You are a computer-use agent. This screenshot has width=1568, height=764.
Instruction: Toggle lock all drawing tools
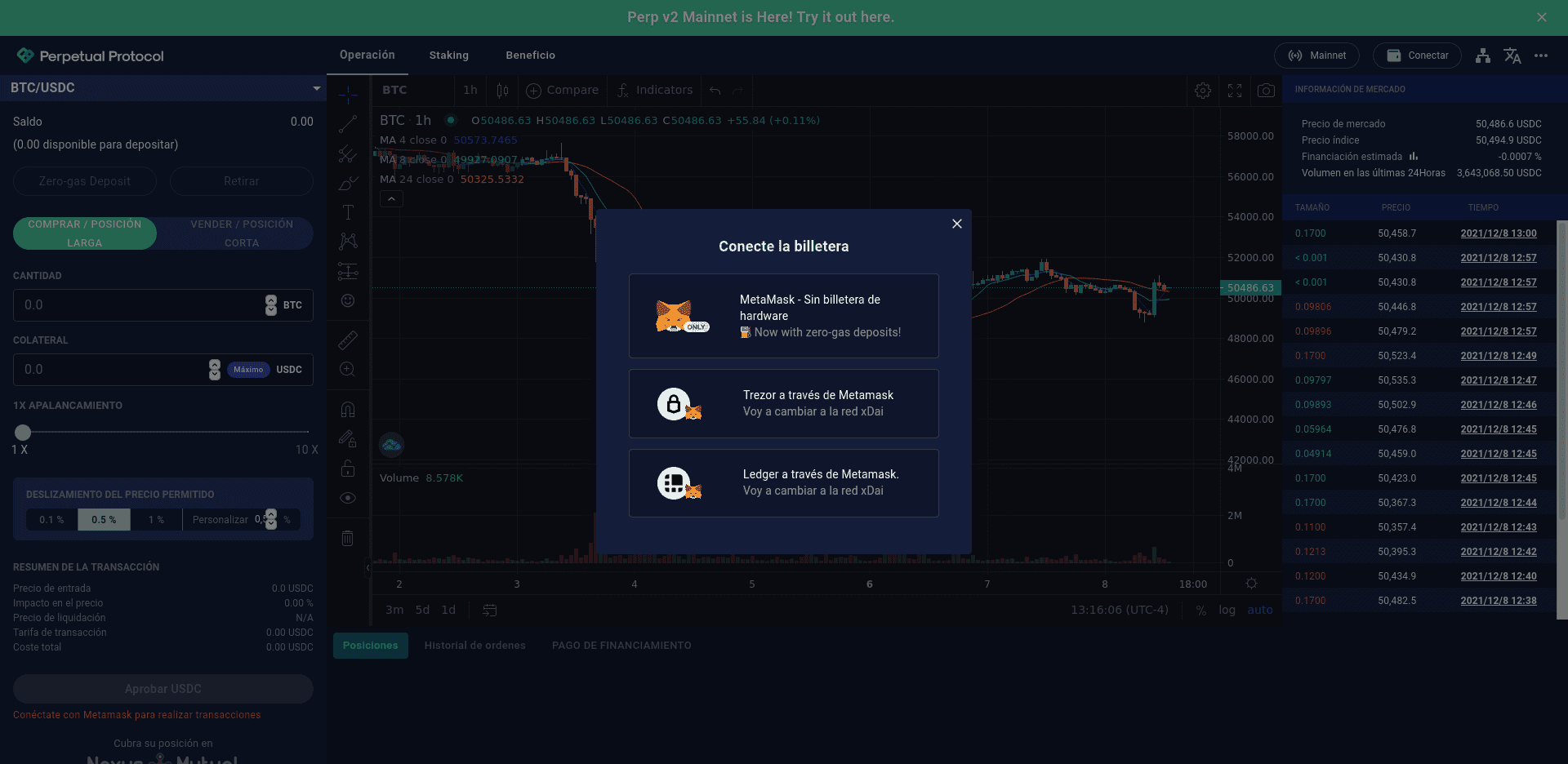click(x=348, y=469)
